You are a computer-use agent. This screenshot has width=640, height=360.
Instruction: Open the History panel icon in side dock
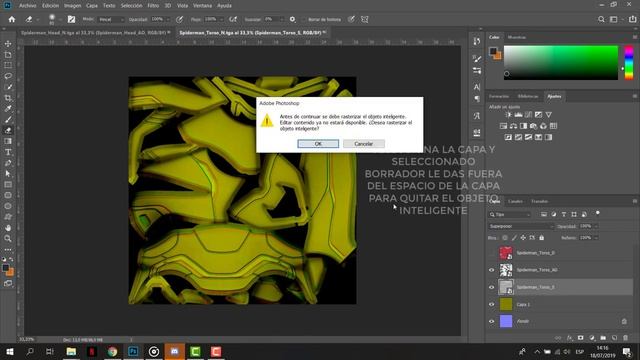tap(477, 41)
